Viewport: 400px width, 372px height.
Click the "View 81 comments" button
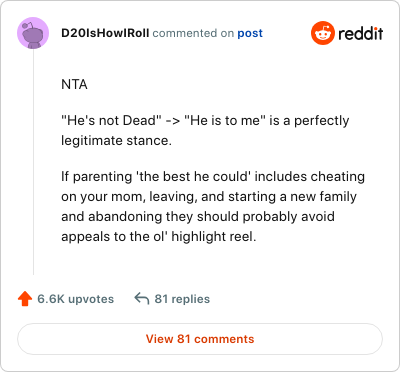(200, 339)
